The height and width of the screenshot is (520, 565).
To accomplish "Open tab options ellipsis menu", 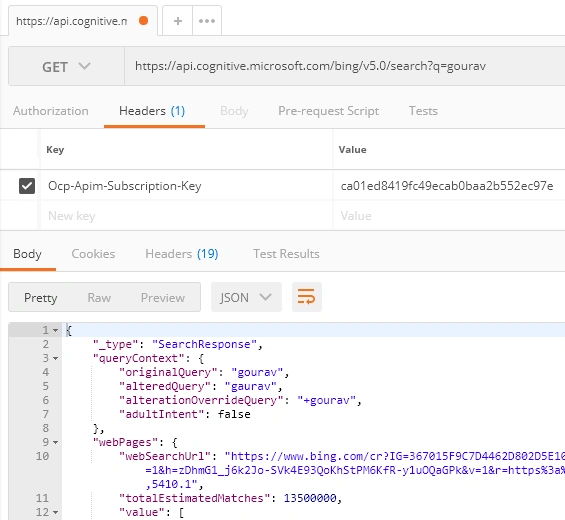I will [207, 21].
